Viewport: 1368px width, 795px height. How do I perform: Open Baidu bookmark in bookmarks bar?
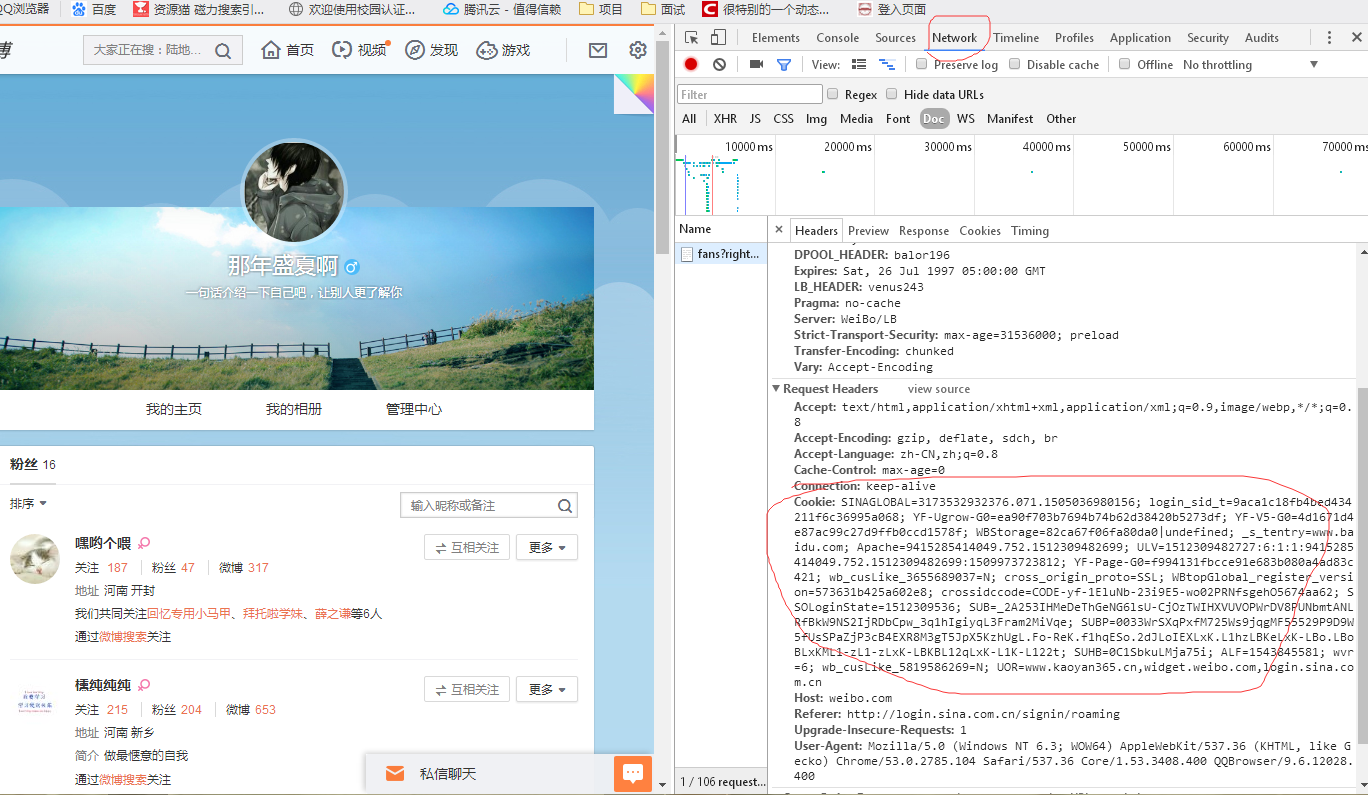tap(94, 9)
